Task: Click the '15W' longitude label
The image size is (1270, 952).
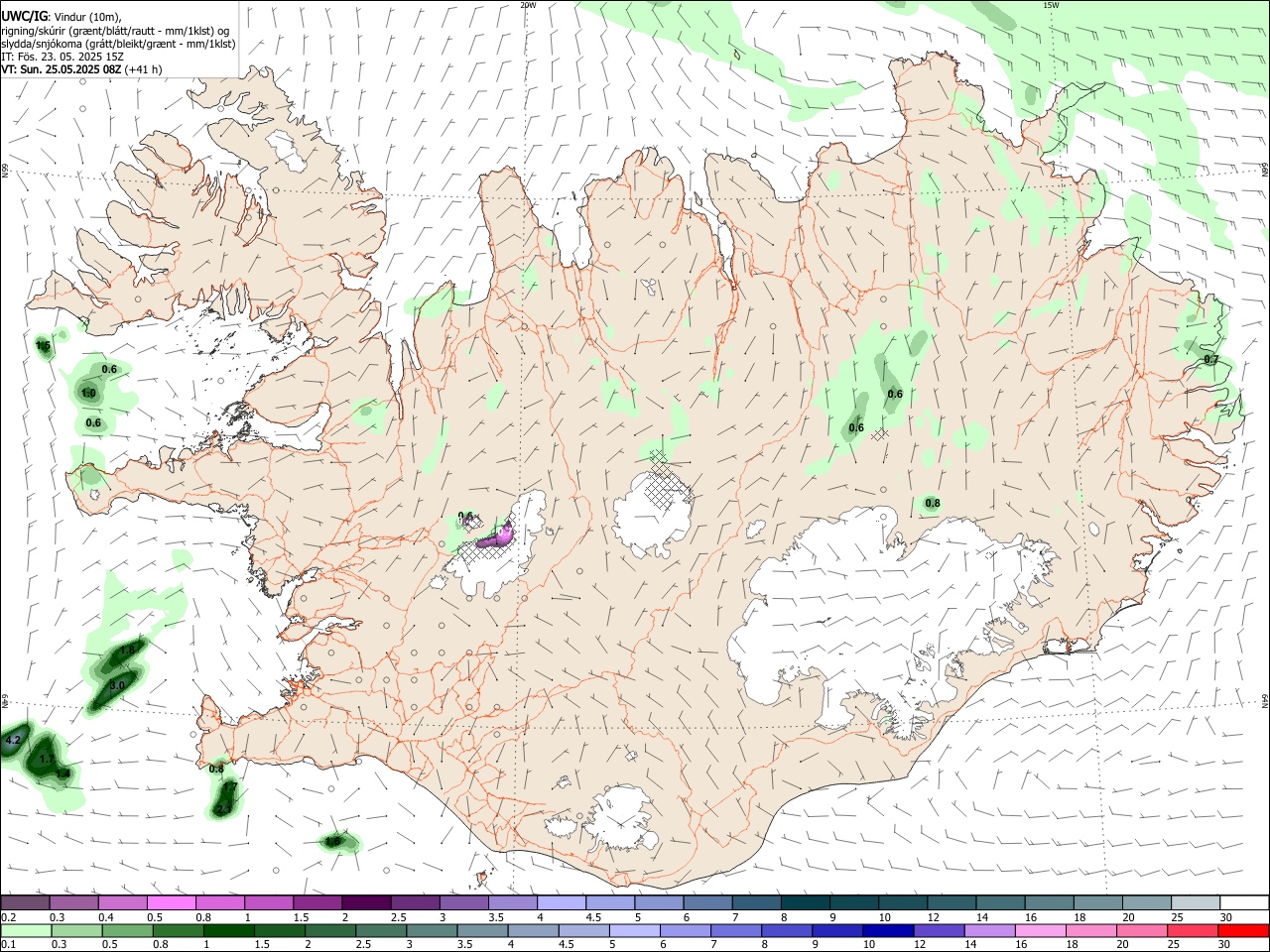Action: pyautogui.click(x=1051, y=5)
